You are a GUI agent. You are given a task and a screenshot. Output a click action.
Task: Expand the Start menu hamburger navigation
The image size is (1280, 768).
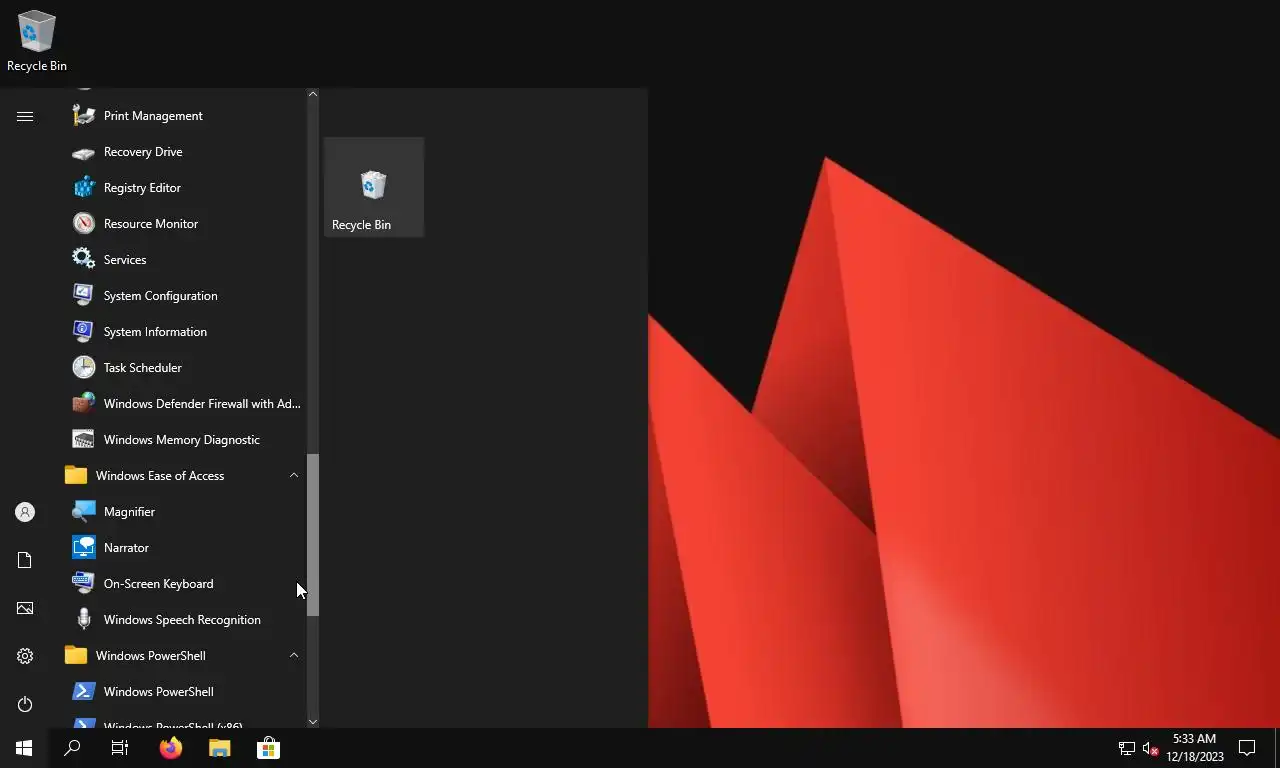(25, 117)
